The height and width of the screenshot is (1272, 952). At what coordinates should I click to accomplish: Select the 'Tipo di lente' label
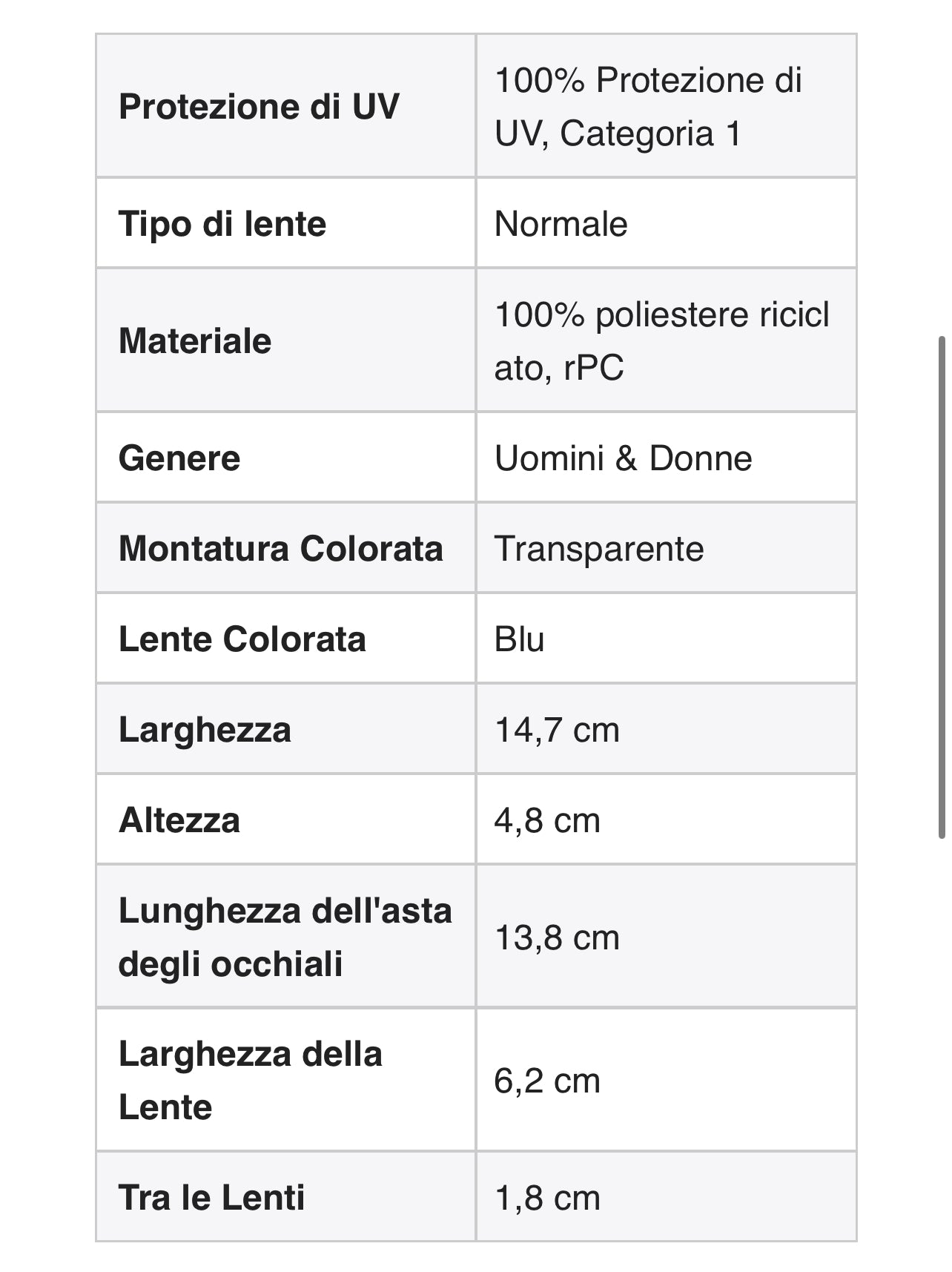click(222, 224)
